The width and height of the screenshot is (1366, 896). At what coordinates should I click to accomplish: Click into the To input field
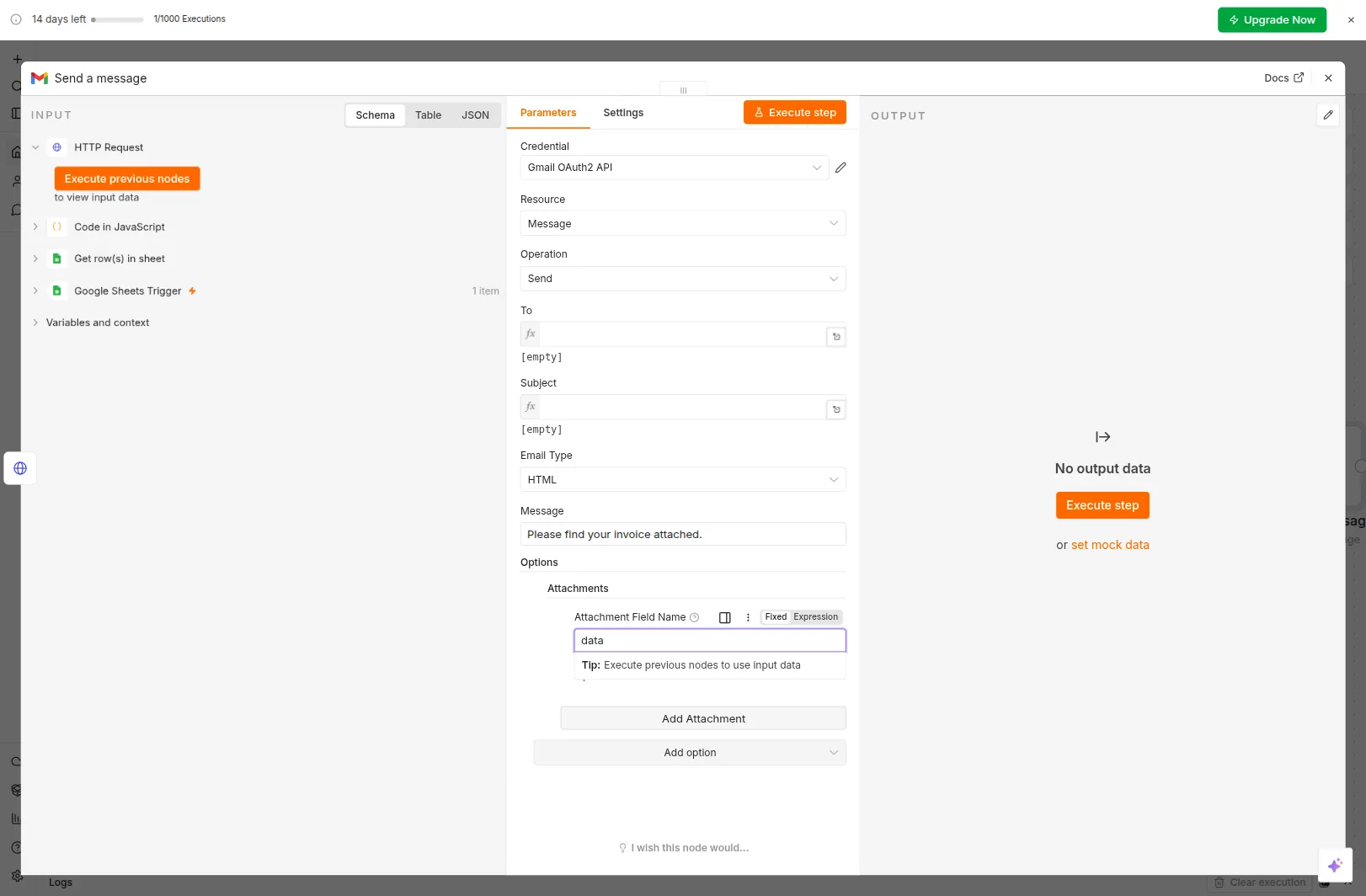click(683, 334)
